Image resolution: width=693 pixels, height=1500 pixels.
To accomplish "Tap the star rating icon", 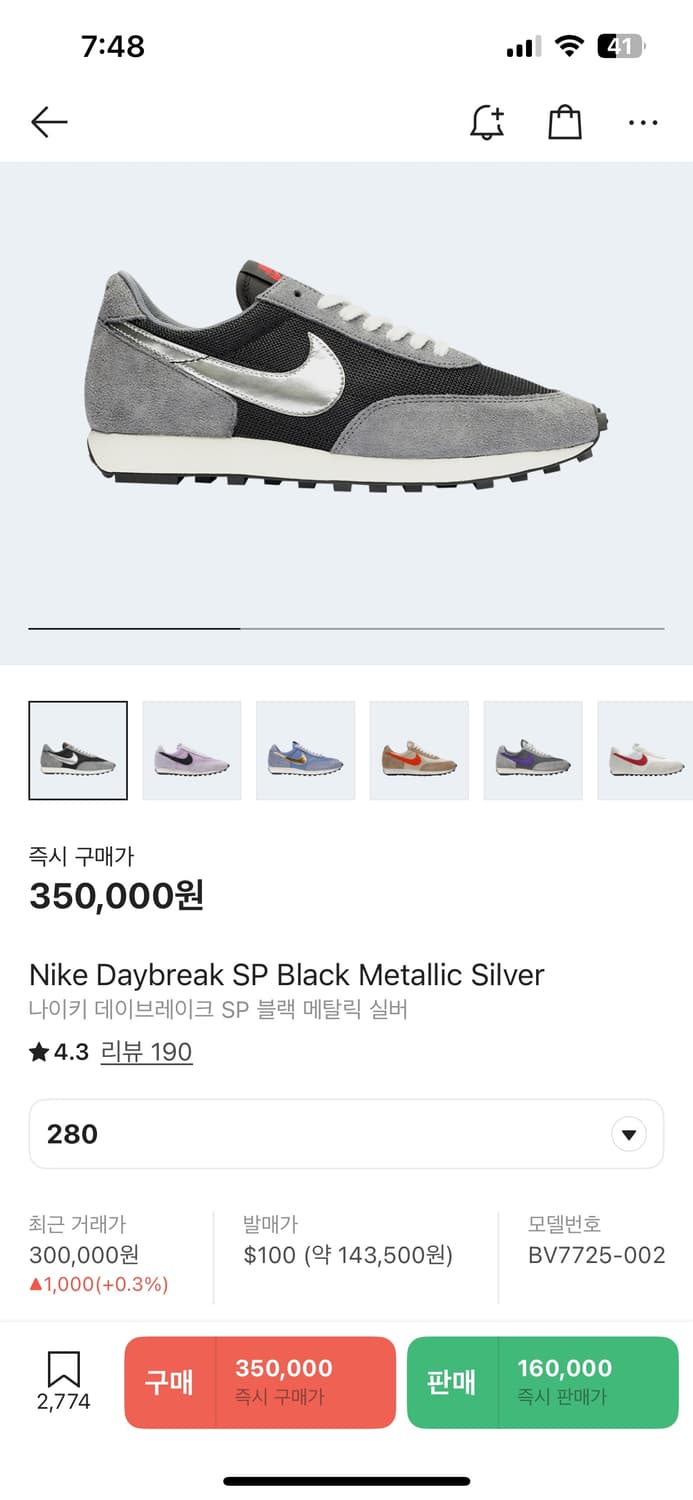I will 39,1052.
